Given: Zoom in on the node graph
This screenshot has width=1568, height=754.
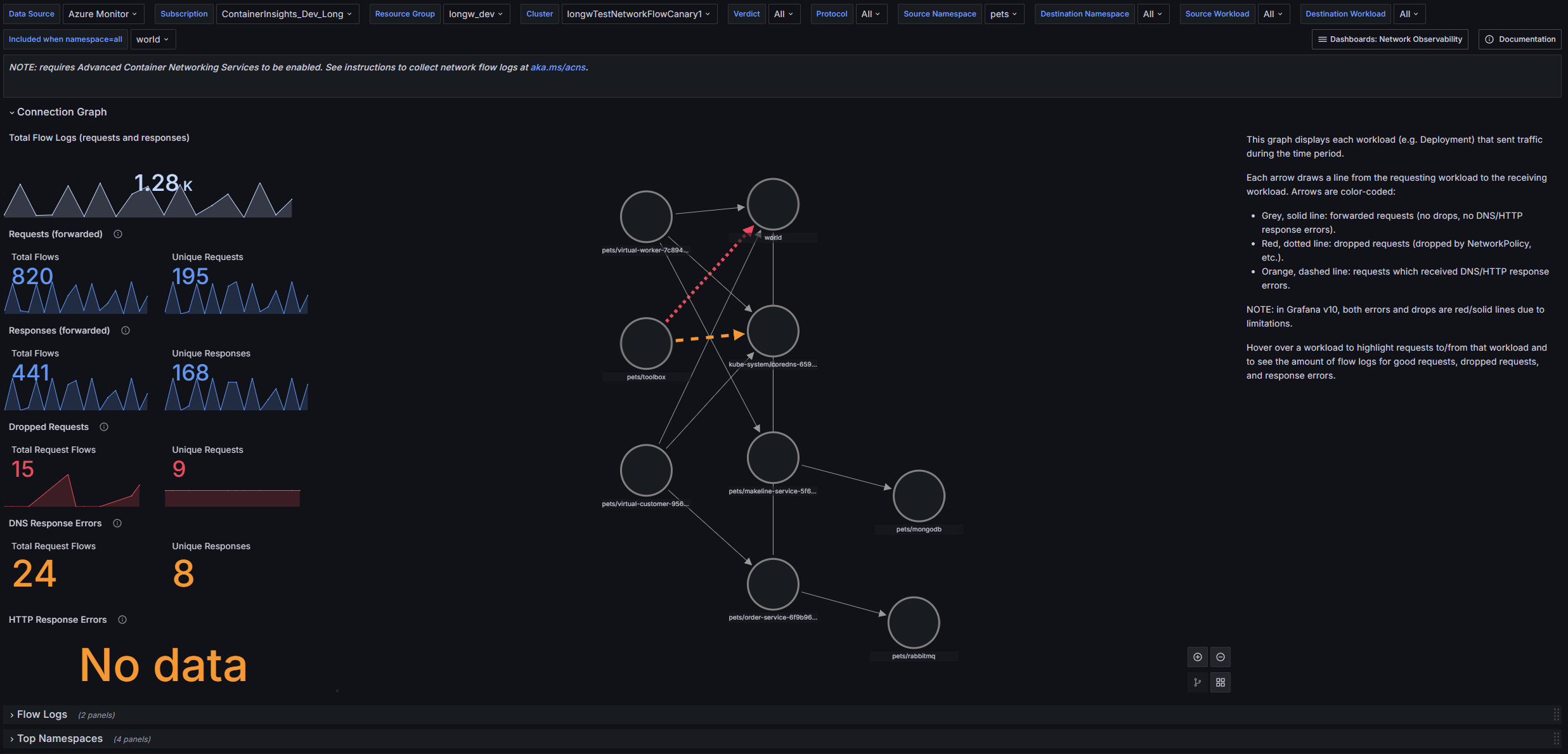Looking at the screenshot, I should (x=1197, y=657).
